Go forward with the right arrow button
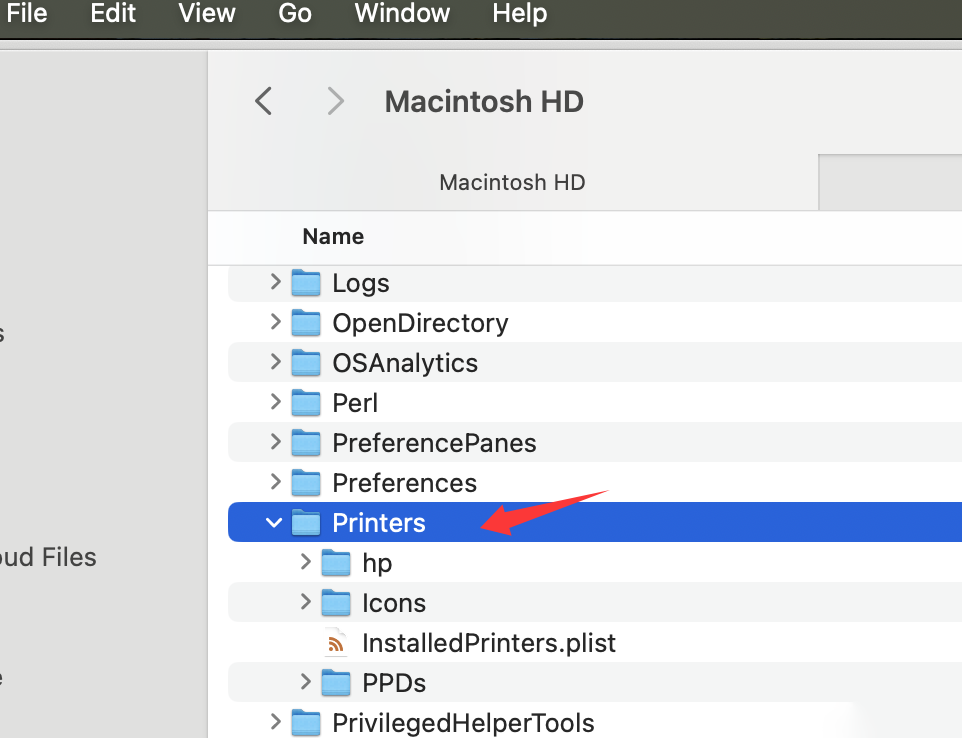962x738 pixels. click(x=335, y=101)
